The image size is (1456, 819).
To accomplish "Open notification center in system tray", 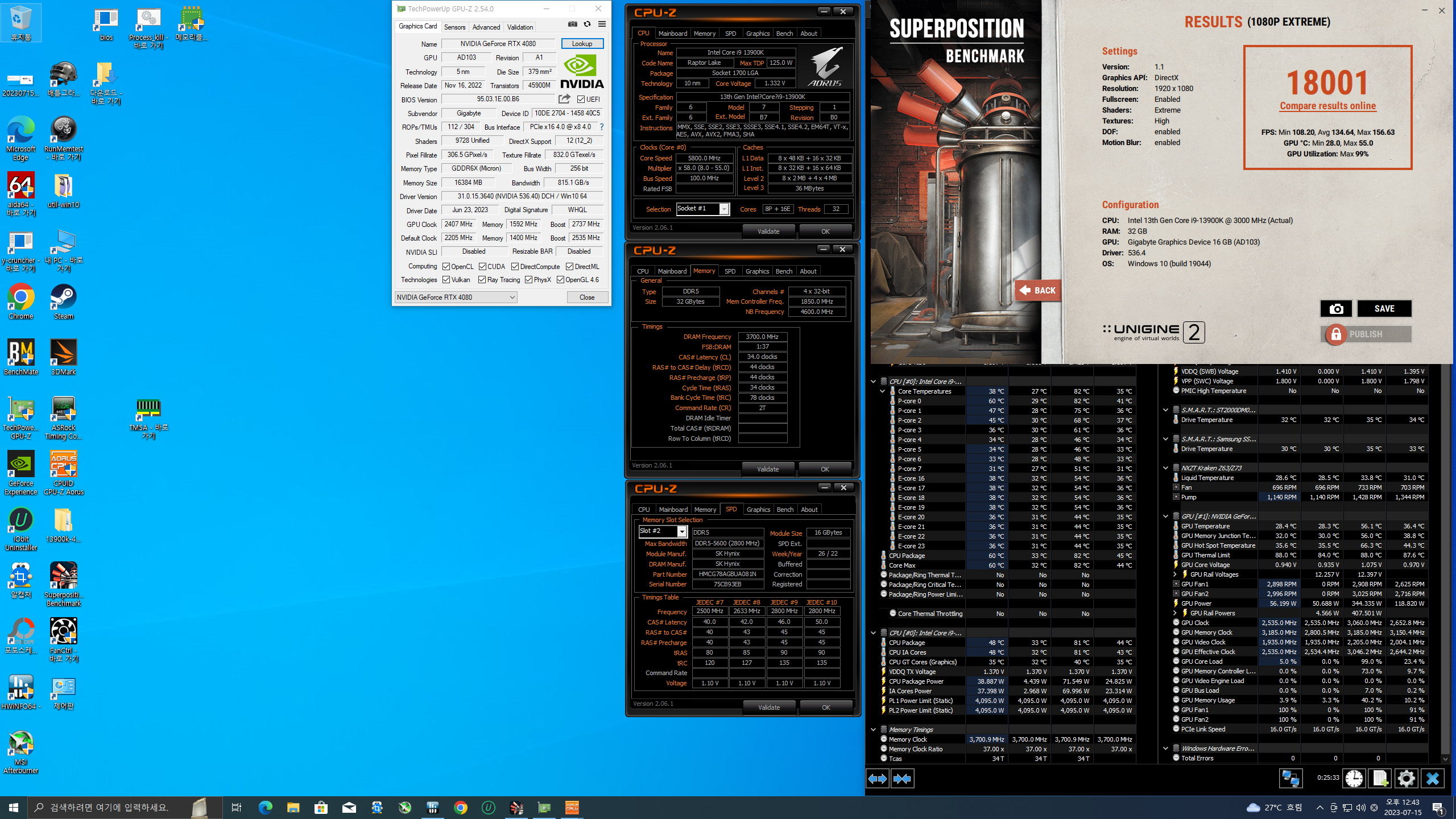I will (x=1438, y=807).
